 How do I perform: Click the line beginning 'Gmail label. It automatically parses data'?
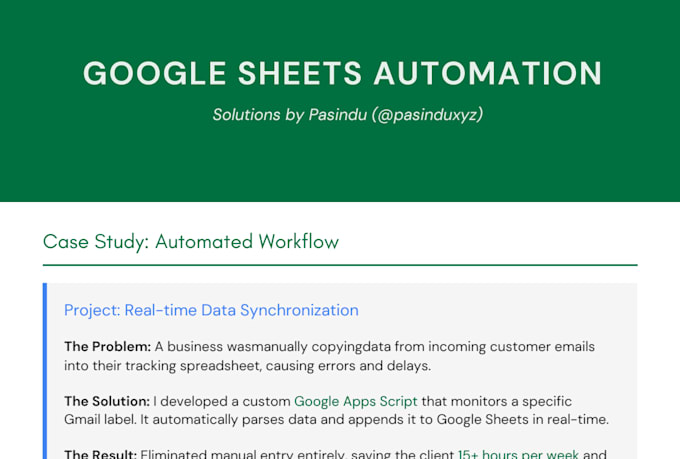(337, 420)
